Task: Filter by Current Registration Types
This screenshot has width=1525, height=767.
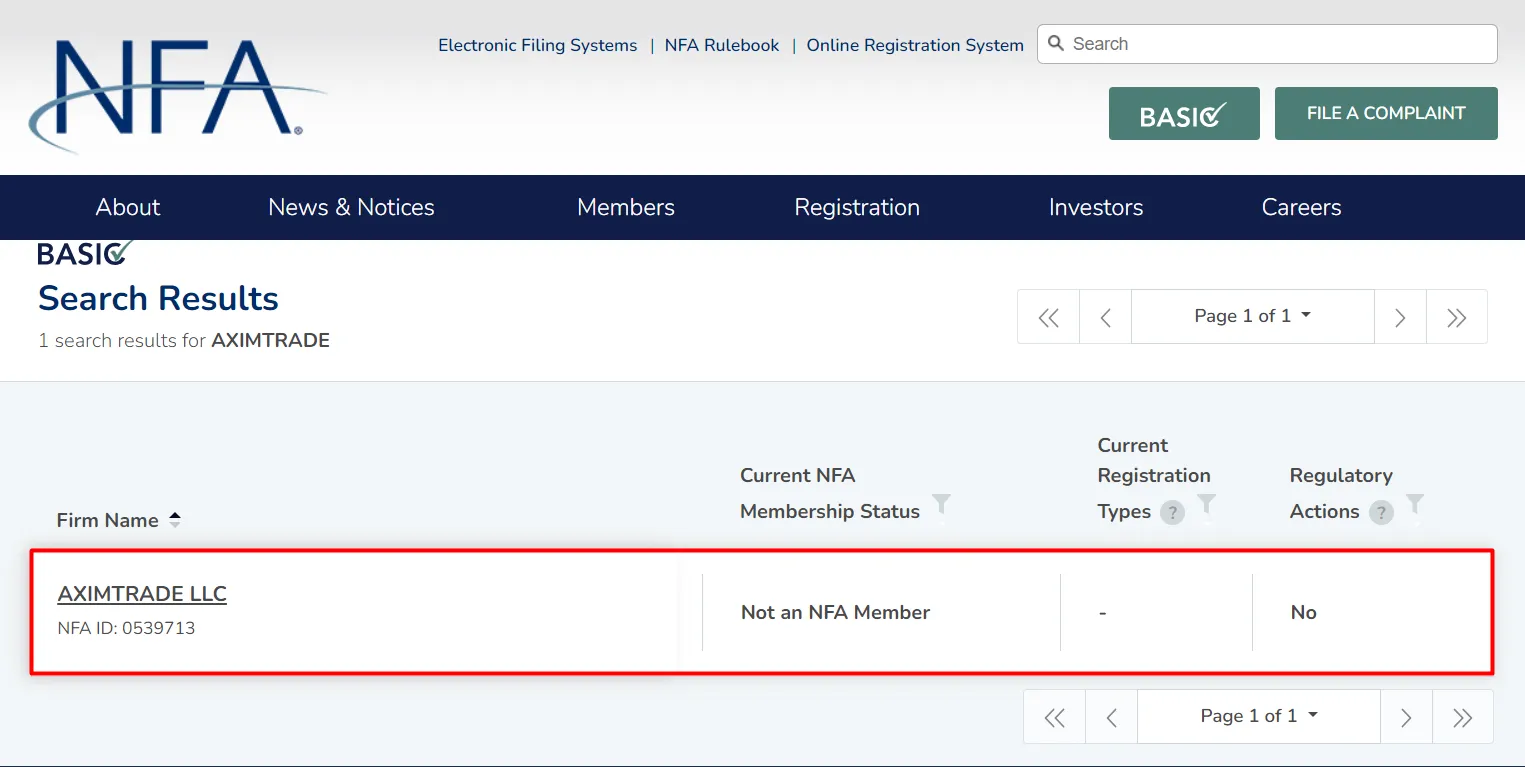Action: [x=1207, y=505]
